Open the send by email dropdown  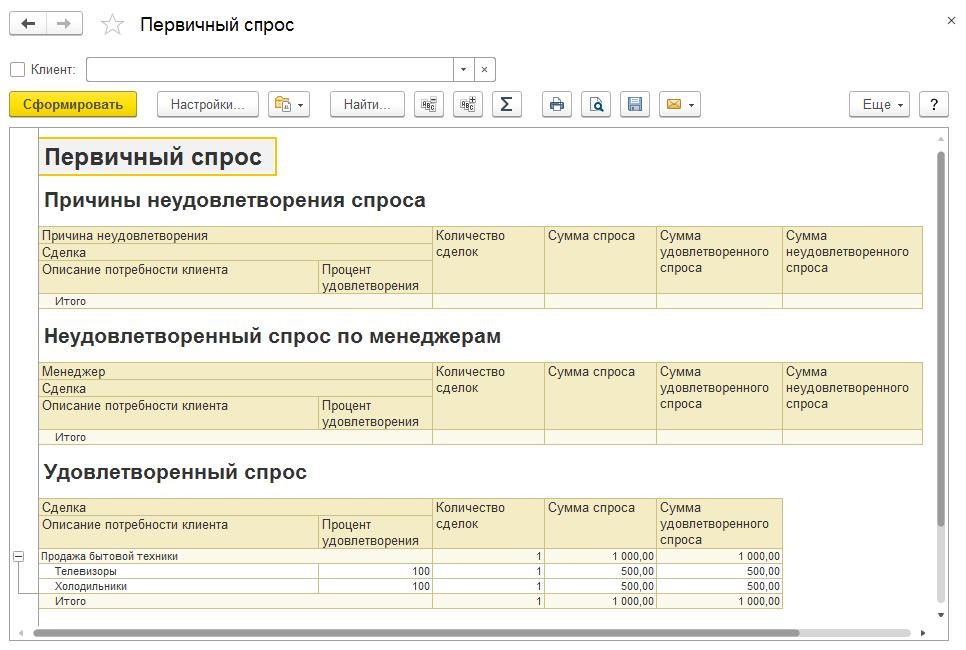click(680, 105)
